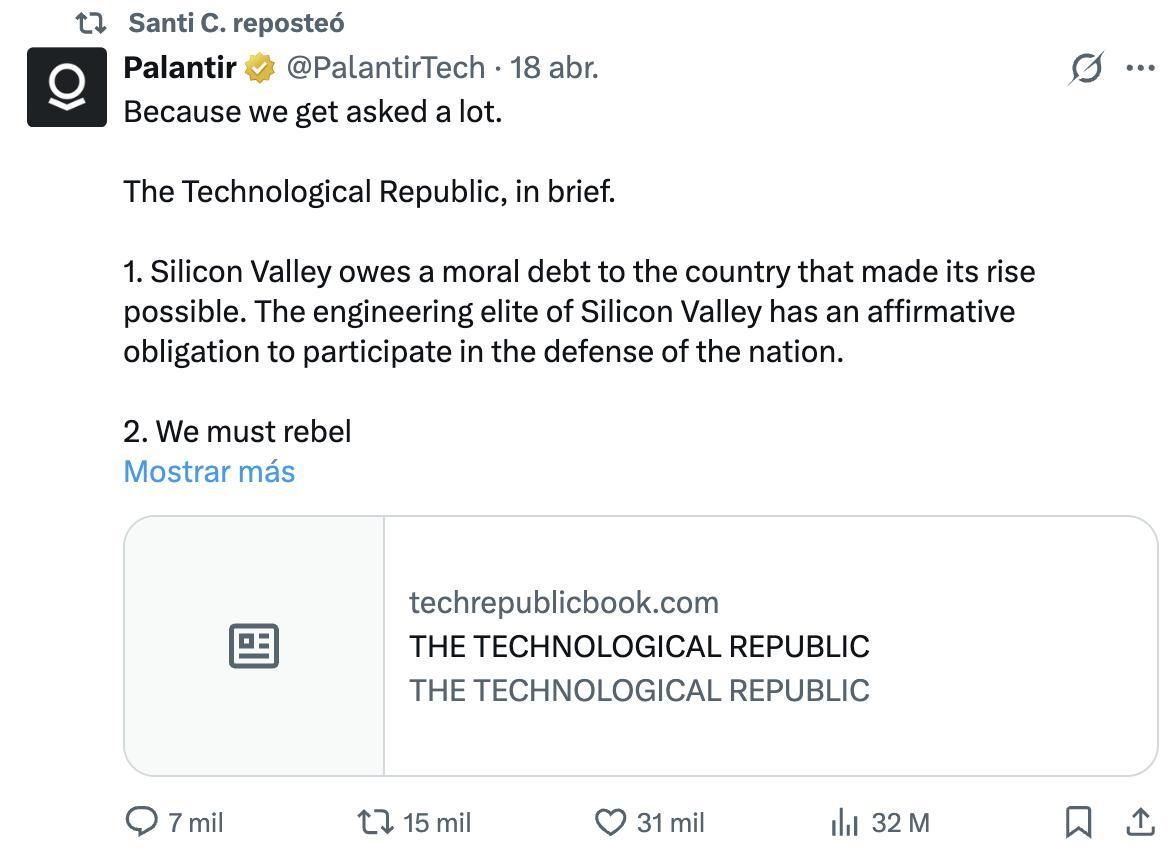The width and height of the screenshot is (1176, 854).
Task: Click the newspaper placeholder icon on the card
Action: (253, 646)
